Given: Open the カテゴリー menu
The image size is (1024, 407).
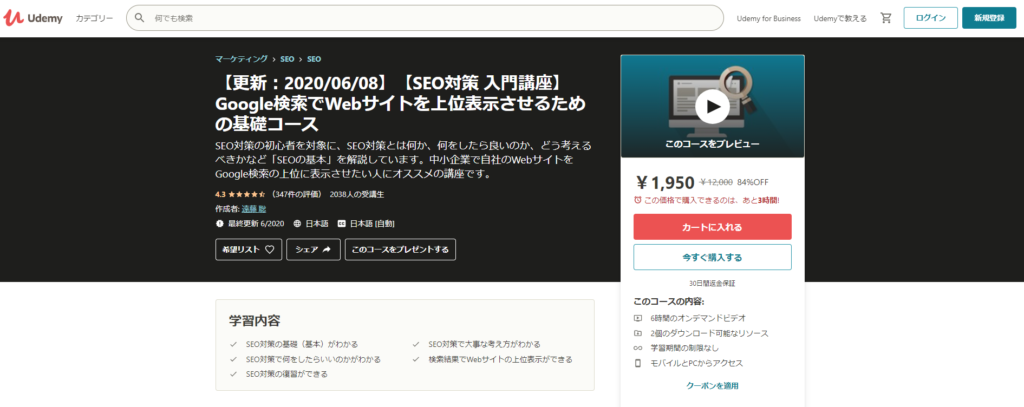Looking at the screenshot, I should click(94, 18).
